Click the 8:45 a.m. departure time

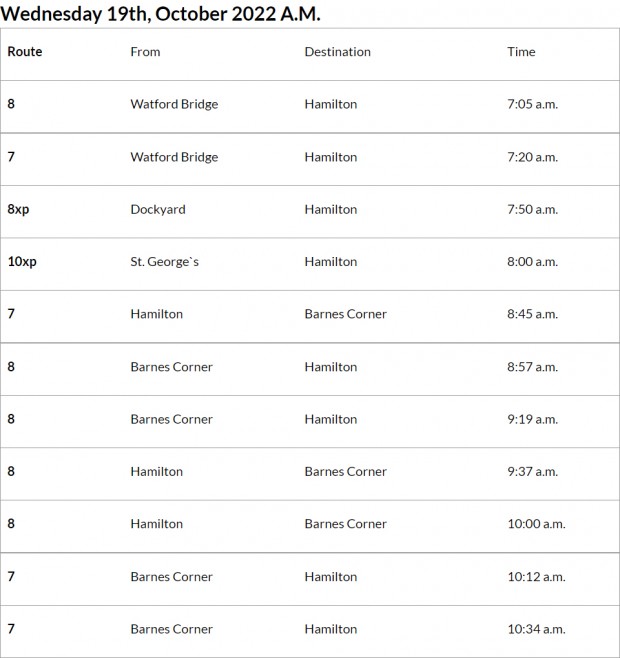tap(532, 314)
